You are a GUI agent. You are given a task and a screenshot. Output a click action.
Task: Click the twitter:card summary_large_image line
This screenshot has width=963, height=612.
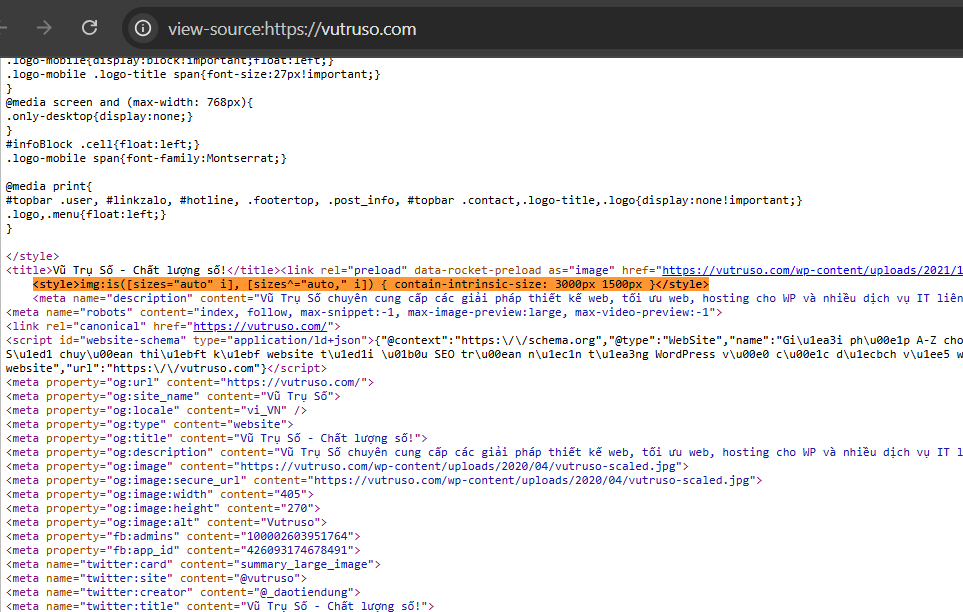(193, 565)
